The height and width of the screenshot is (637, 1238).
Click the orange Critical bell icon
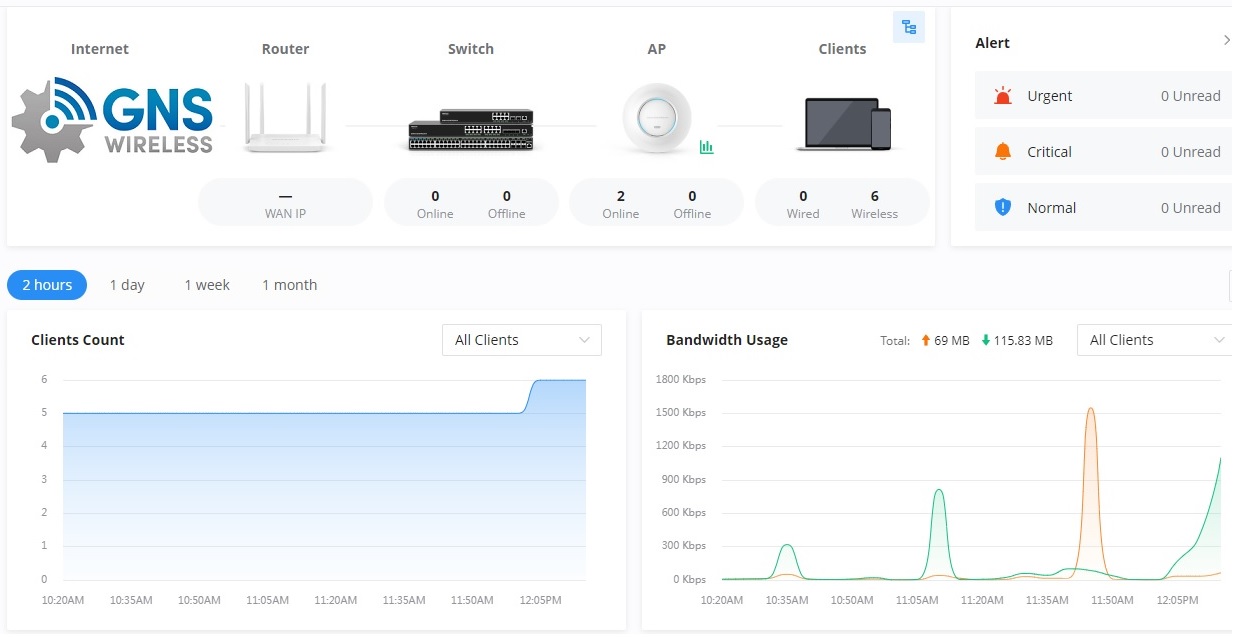[x=1003, y=152]
